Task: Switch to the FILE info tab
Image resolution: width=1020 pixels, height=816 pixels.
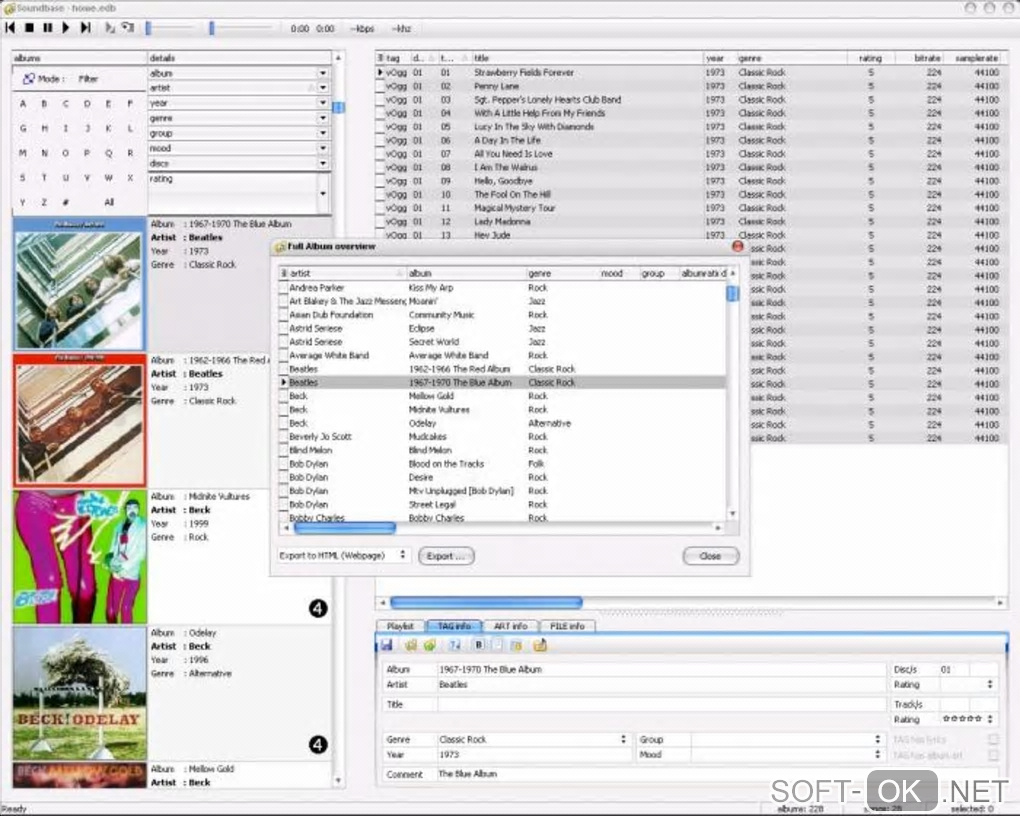Action: click(x=567, y=626)
